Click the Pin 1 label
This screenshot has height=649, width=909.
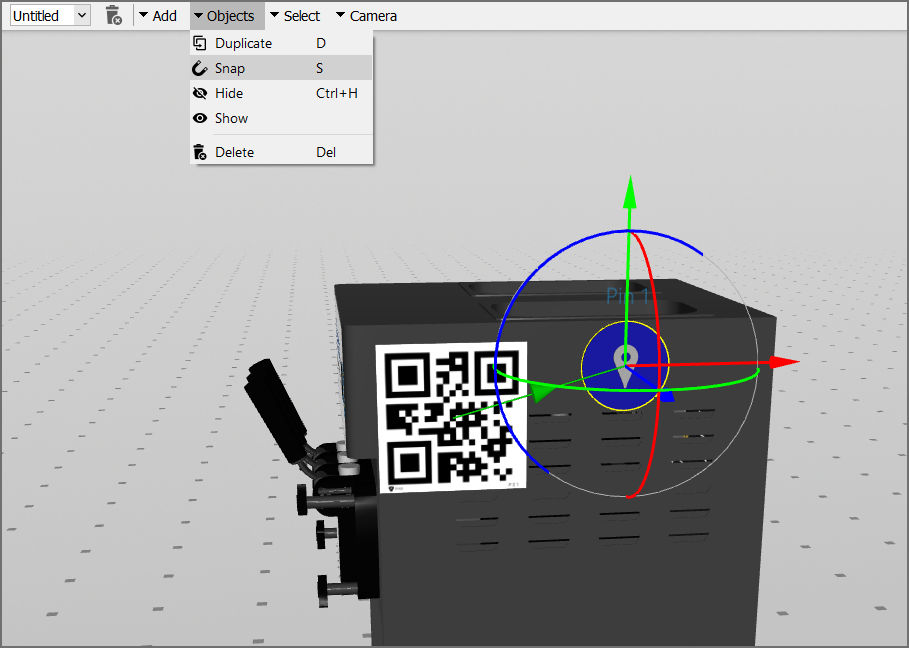point(627,296)
